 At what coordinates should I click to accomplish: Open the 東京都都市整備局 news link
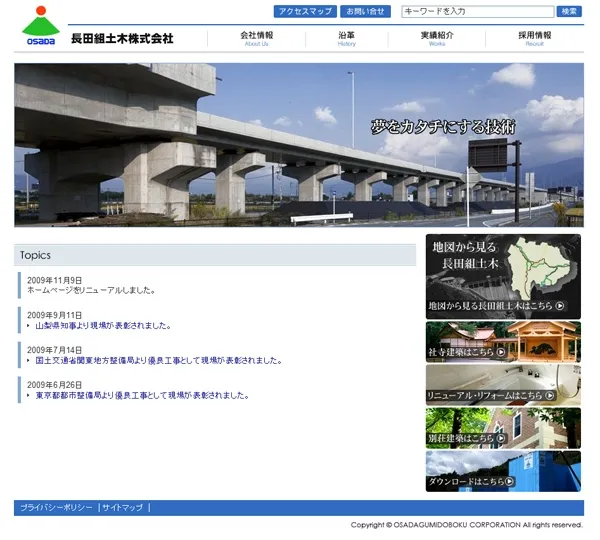(141, 395)
